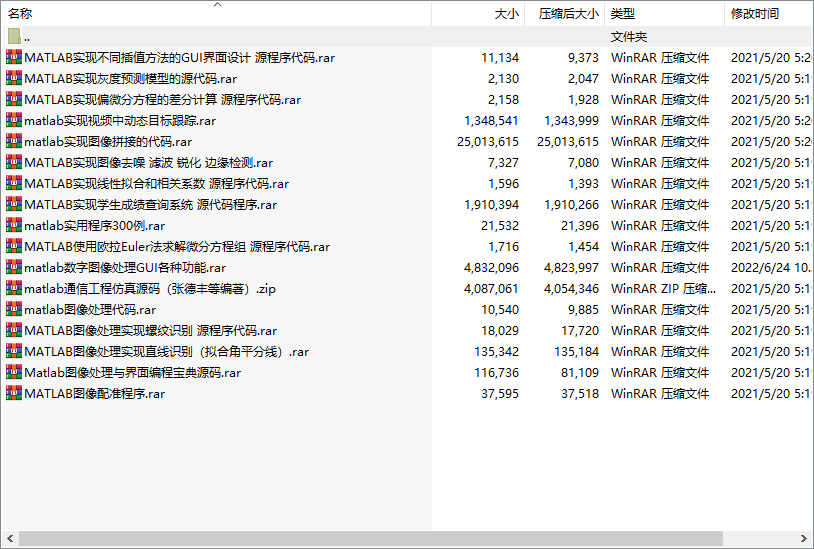Click the 文件夹 type cell
Image resolution: width=814 pixels, height=549 pixels.
coord(629,37)
